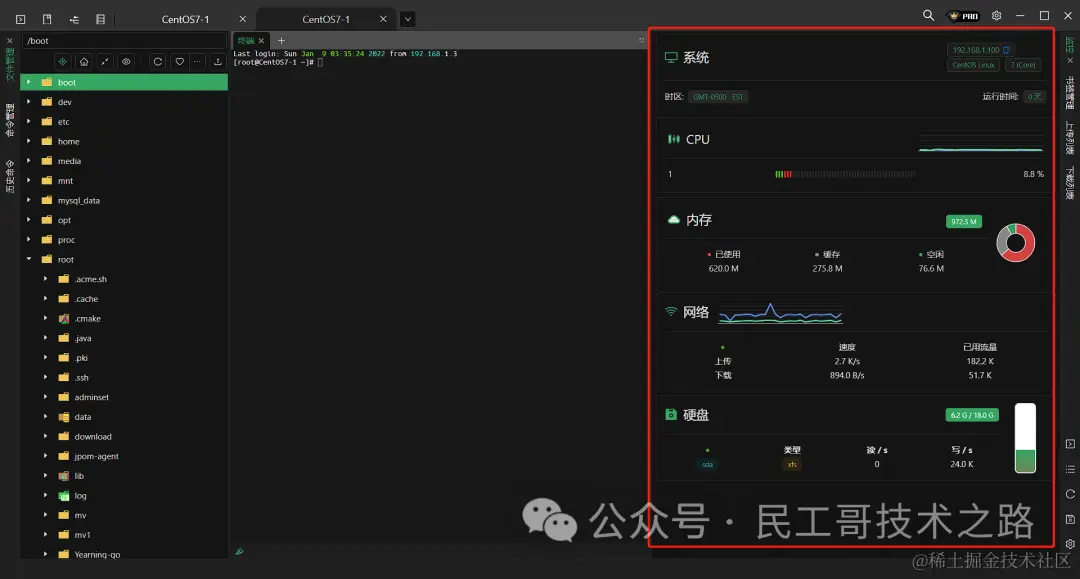Refresh the file listing with the circular arrow

pyautogui.click(x=157, y=61)
